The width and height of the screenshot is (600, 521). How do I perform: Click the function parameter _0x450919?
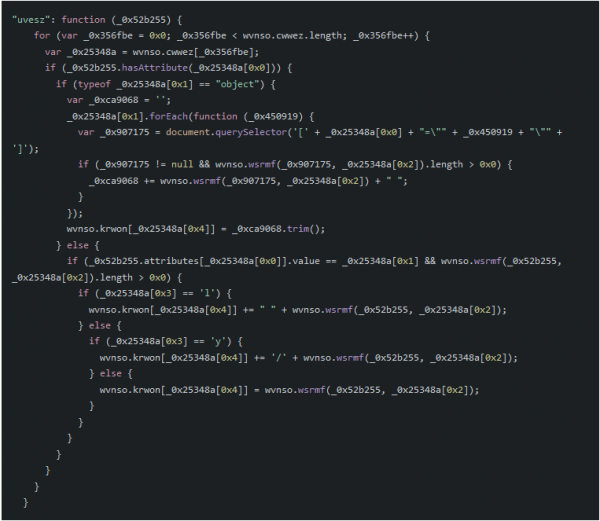tap(276, 116)
